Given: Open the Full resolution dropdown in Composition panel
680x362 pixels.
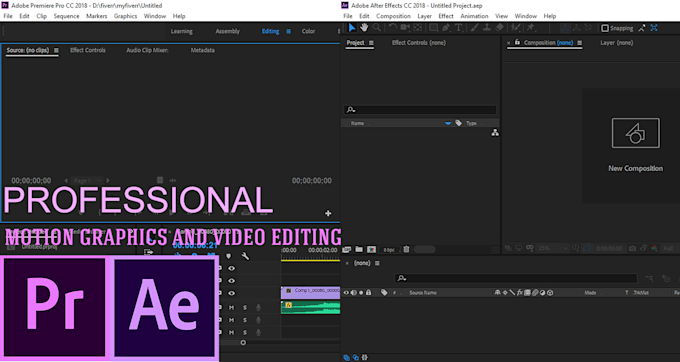Looking at the screenshot, I should click(x=670, y=248).
